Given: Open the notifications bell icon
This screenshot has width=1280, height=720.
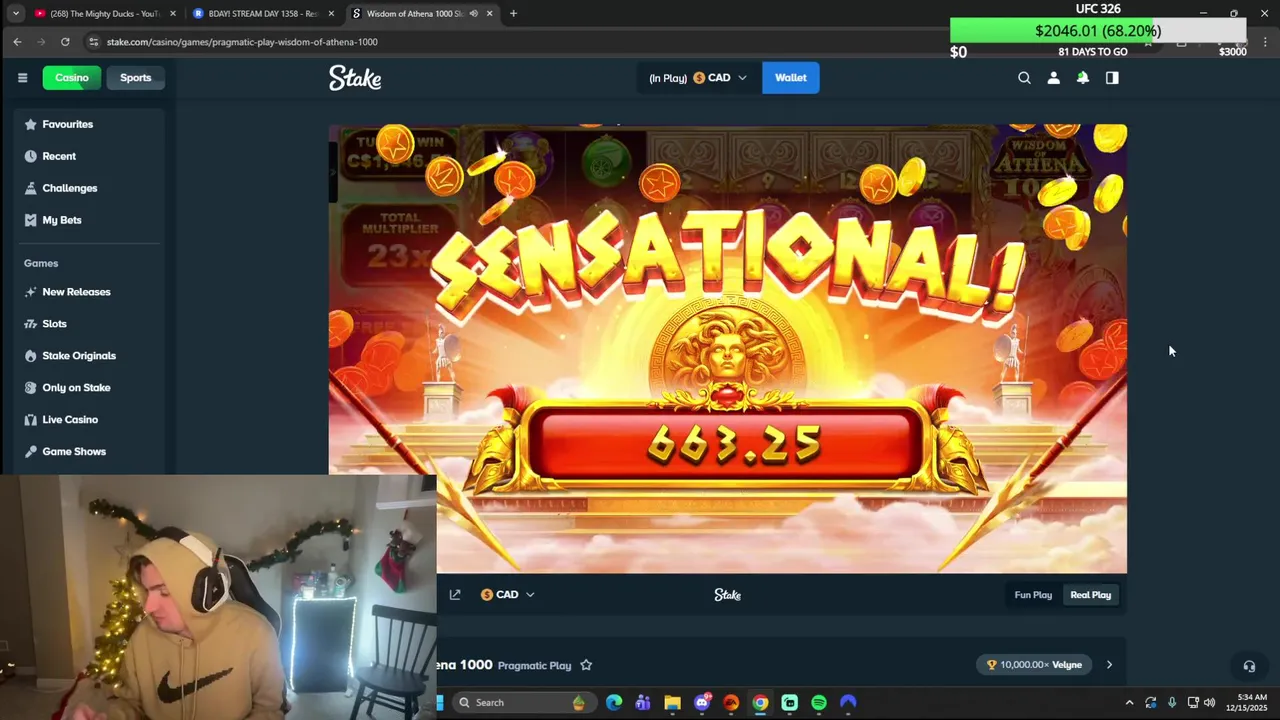Looking at the screenshot, I should (1082, 78).
